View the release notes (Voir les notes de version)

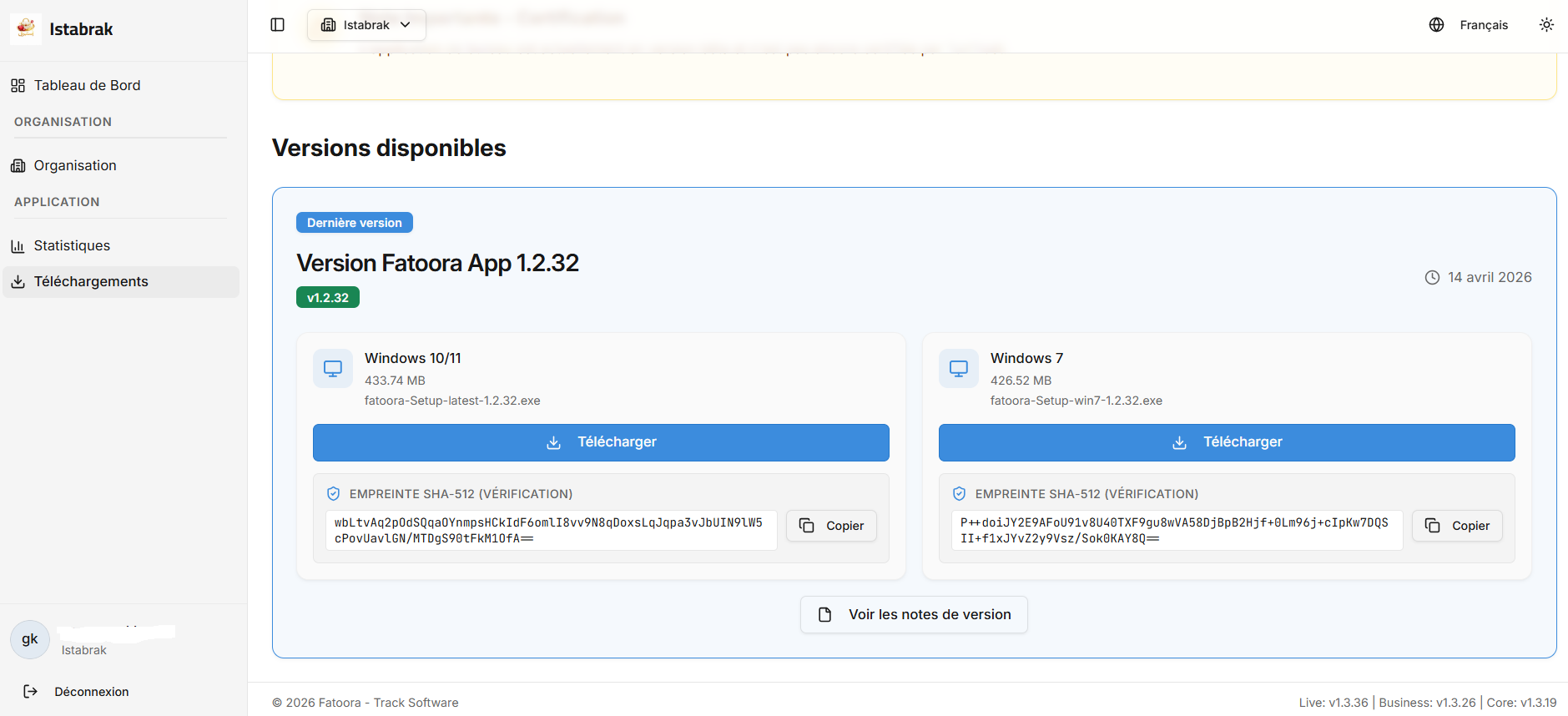(914, 614)
